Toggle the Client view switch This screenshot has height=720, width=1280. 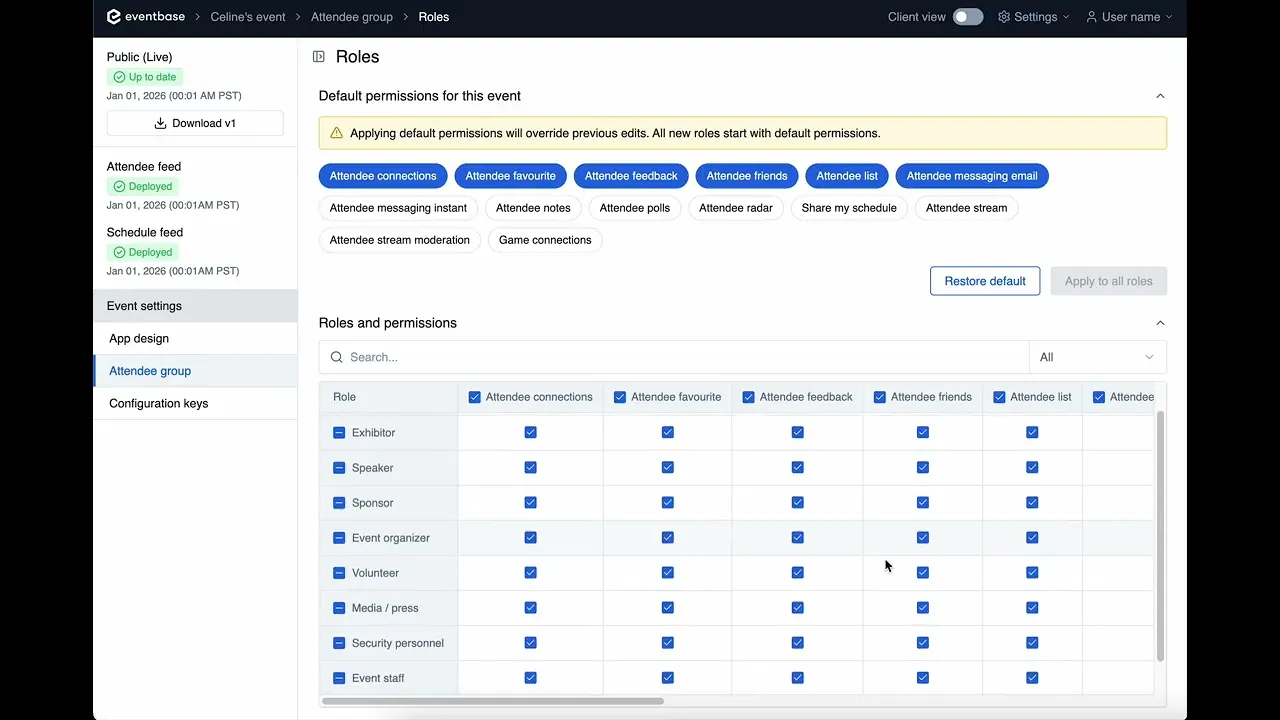(967, 17)
